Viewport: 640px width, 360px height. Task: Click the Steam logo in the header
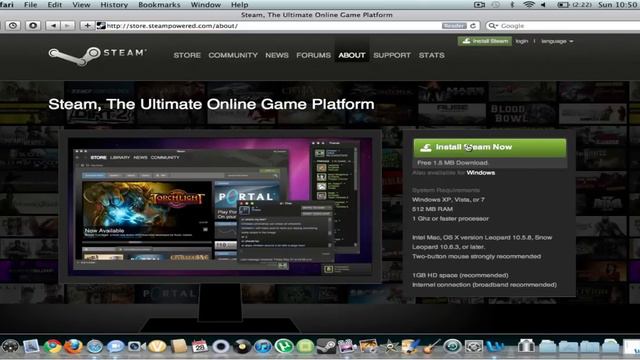(x=97, y=56)
